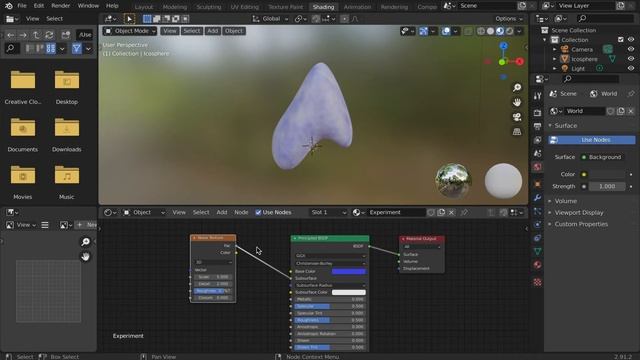Viewport: 640px width, 360px height.
Task: Open the Desktop folder
Action: tap(67, 87)
